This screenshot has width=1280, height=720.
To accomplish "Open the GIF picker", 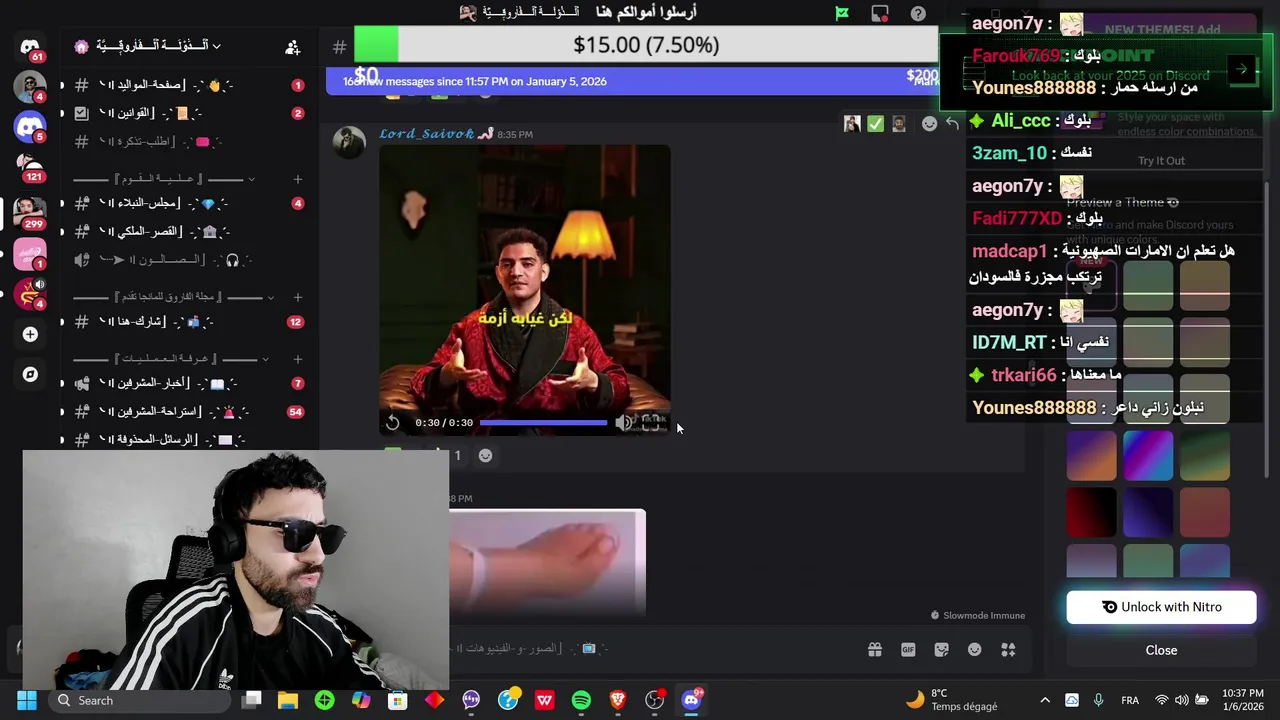I will [x=908, y=650].
